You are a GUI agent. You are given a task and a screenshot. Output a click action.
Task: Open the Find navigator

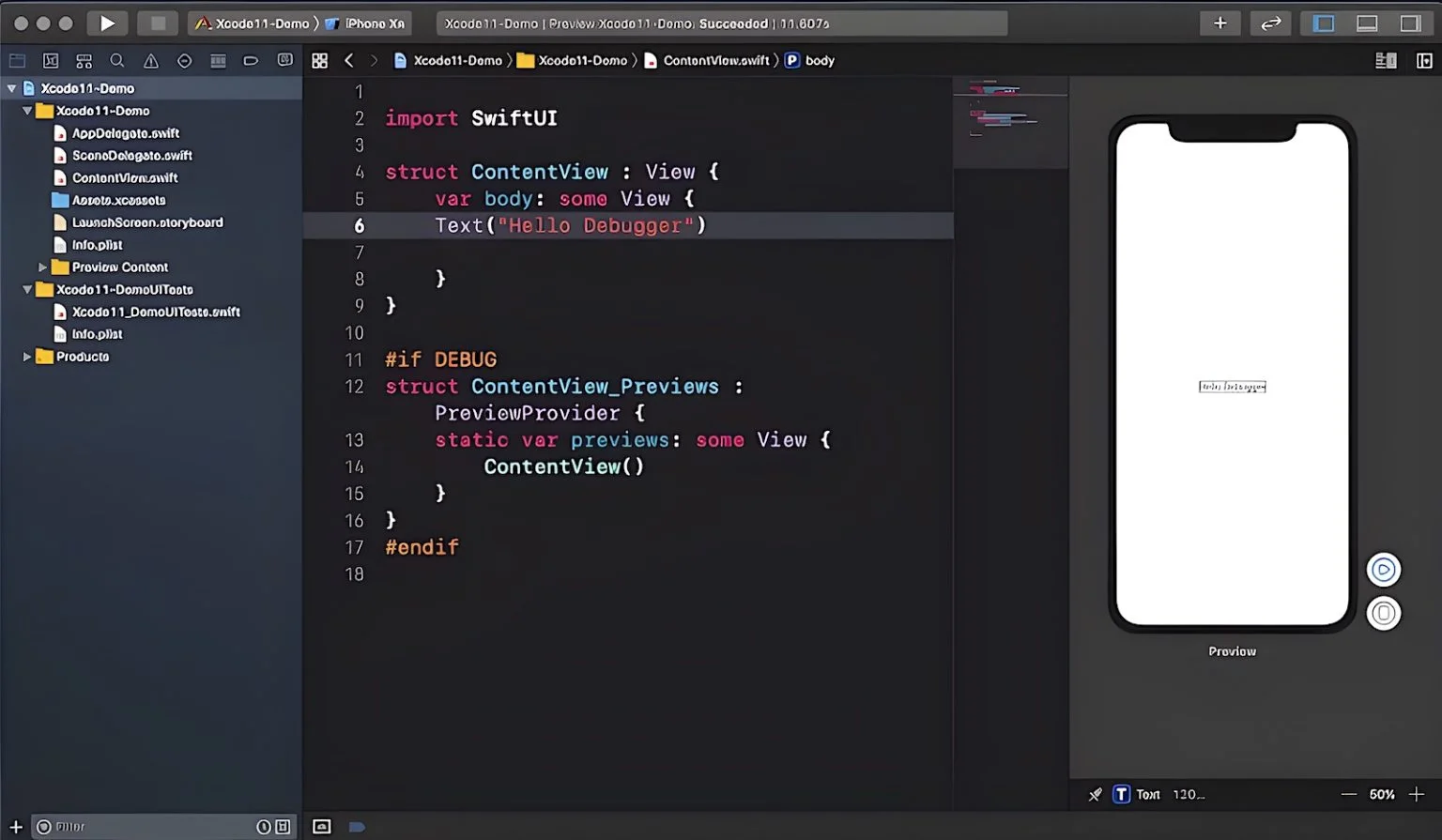(x=117, y=59)
